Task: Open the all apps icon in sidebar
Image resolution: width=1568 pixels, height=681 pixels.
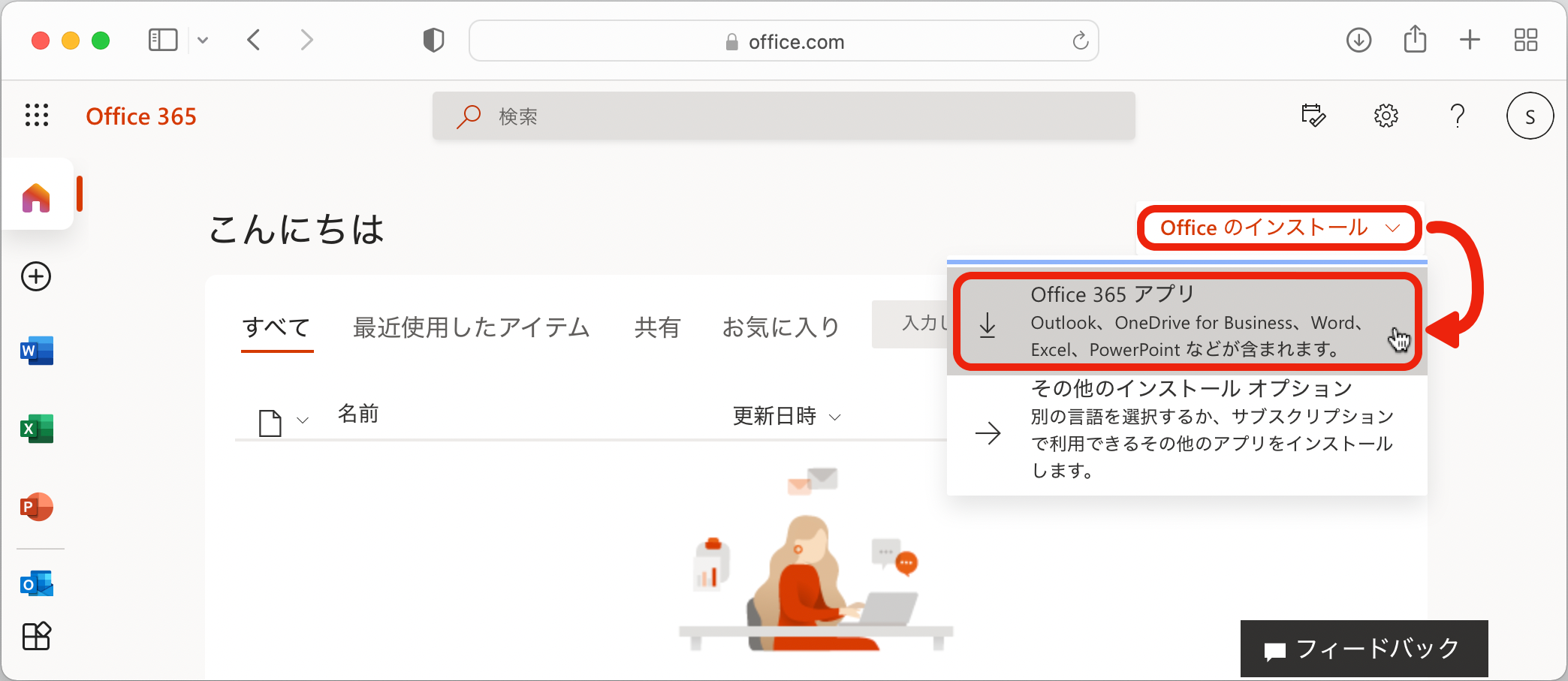Action: [x=36, y=636]
